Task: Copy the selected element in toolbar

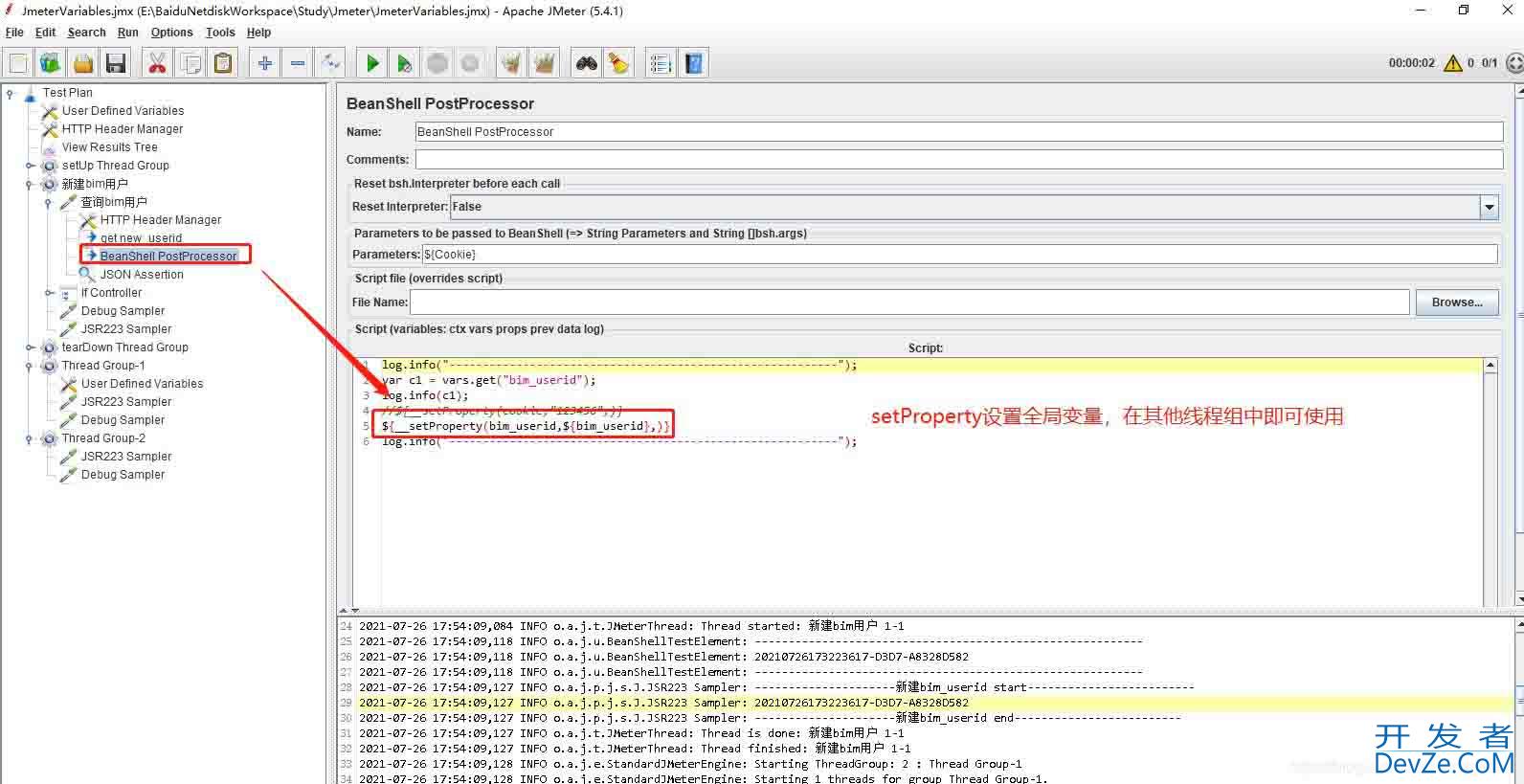Action: 190,63
